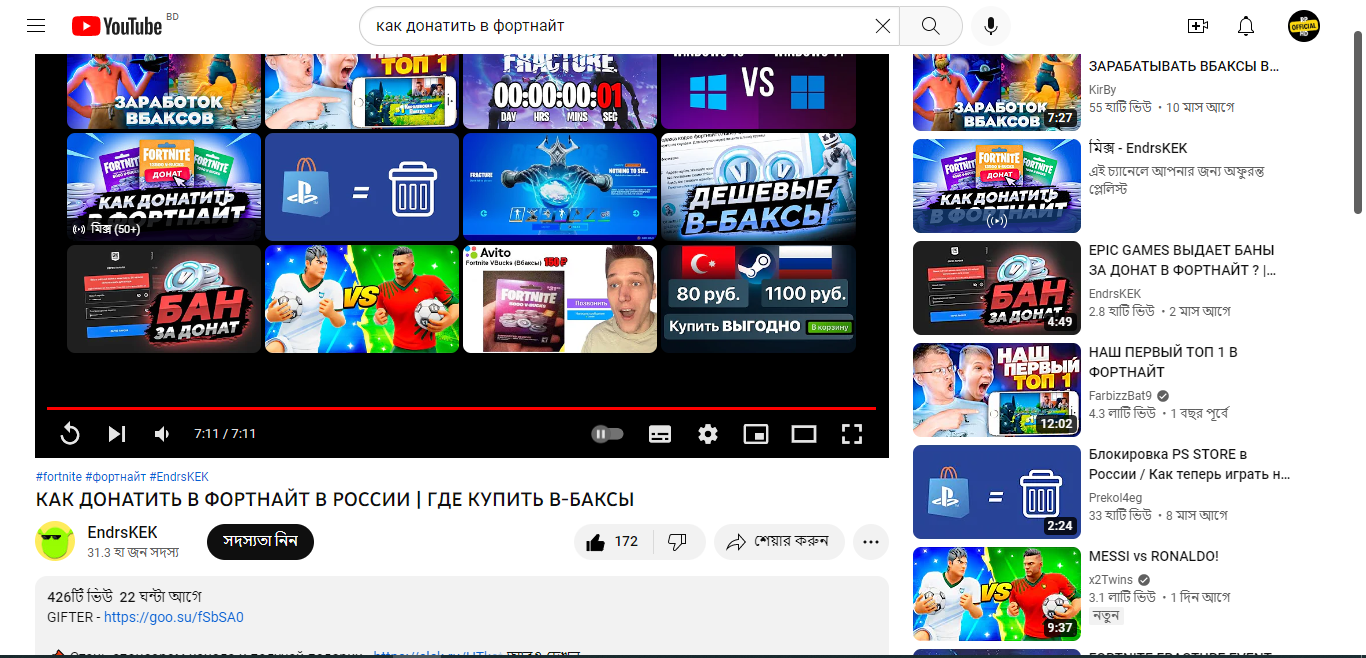Image resolution: width=1366 pixels, height=658 pixels.
Task: Open sidebar PS Store 2:24 thumbnail
Action: coord(997,492)
